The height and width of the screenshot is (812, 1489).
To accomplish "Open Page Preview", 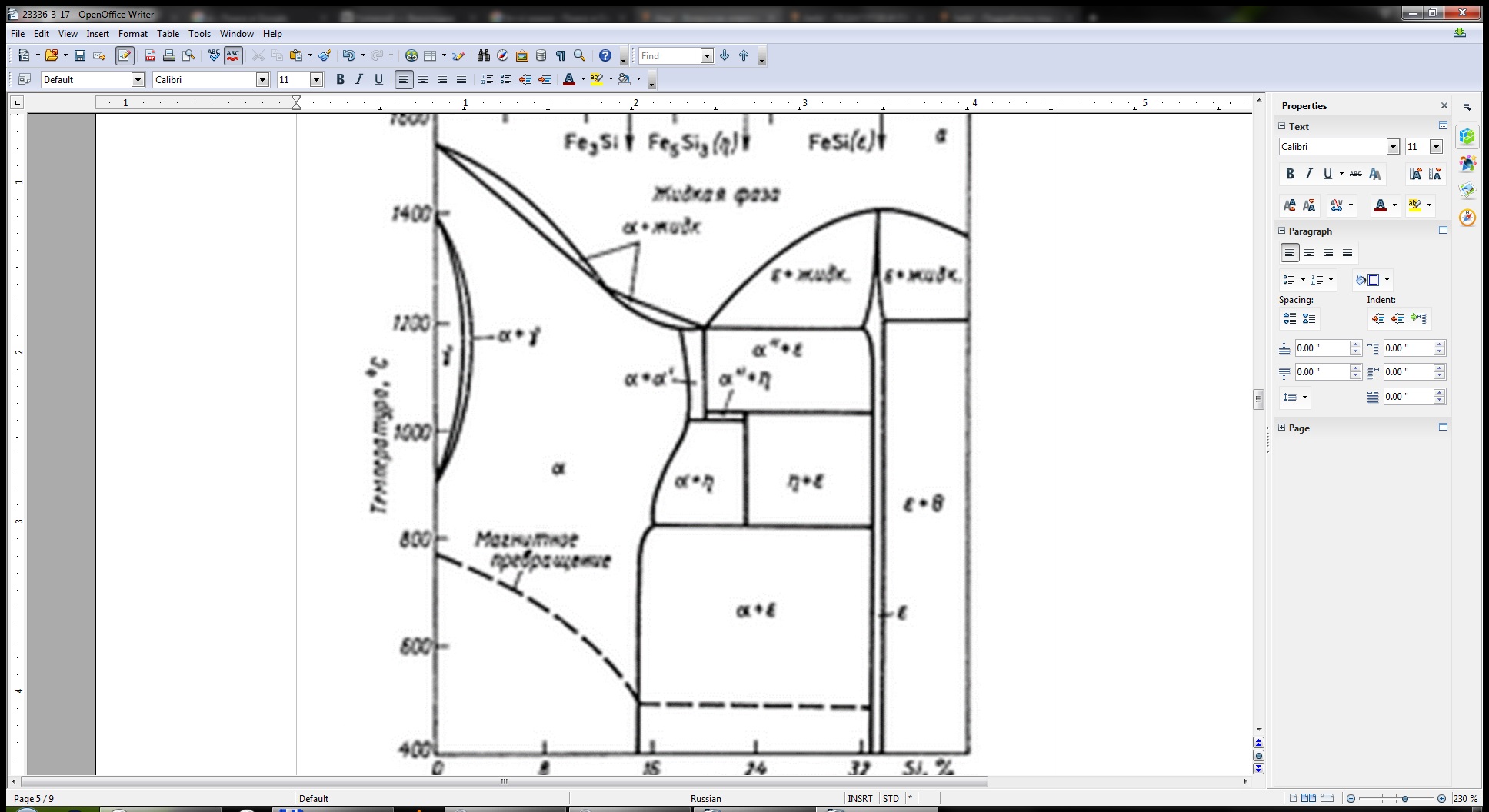I will coord(188,55).
